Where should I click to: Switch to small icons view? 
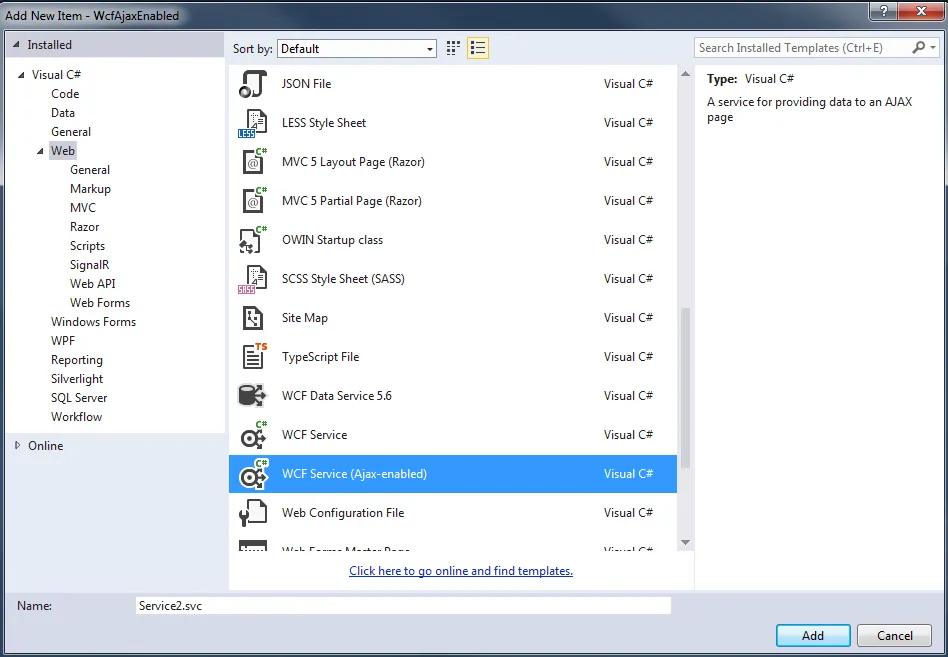coord(453,48)
